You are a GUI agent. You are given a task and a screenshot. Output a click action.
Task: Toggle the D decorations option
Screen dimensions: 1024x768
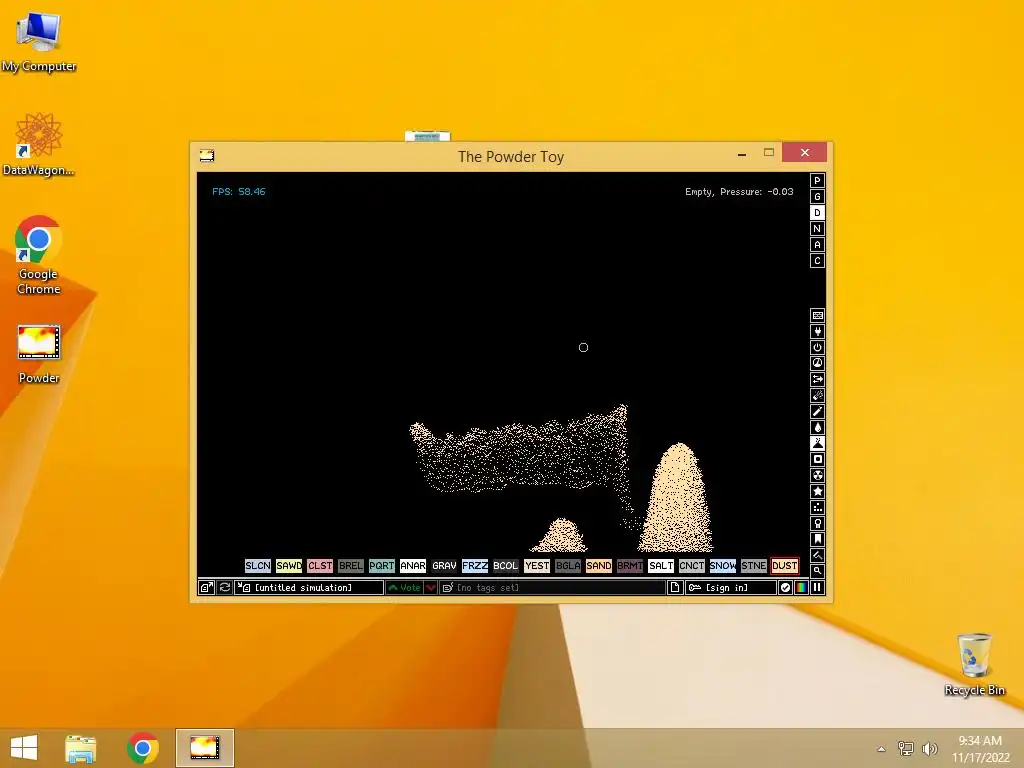click(817, 213)
